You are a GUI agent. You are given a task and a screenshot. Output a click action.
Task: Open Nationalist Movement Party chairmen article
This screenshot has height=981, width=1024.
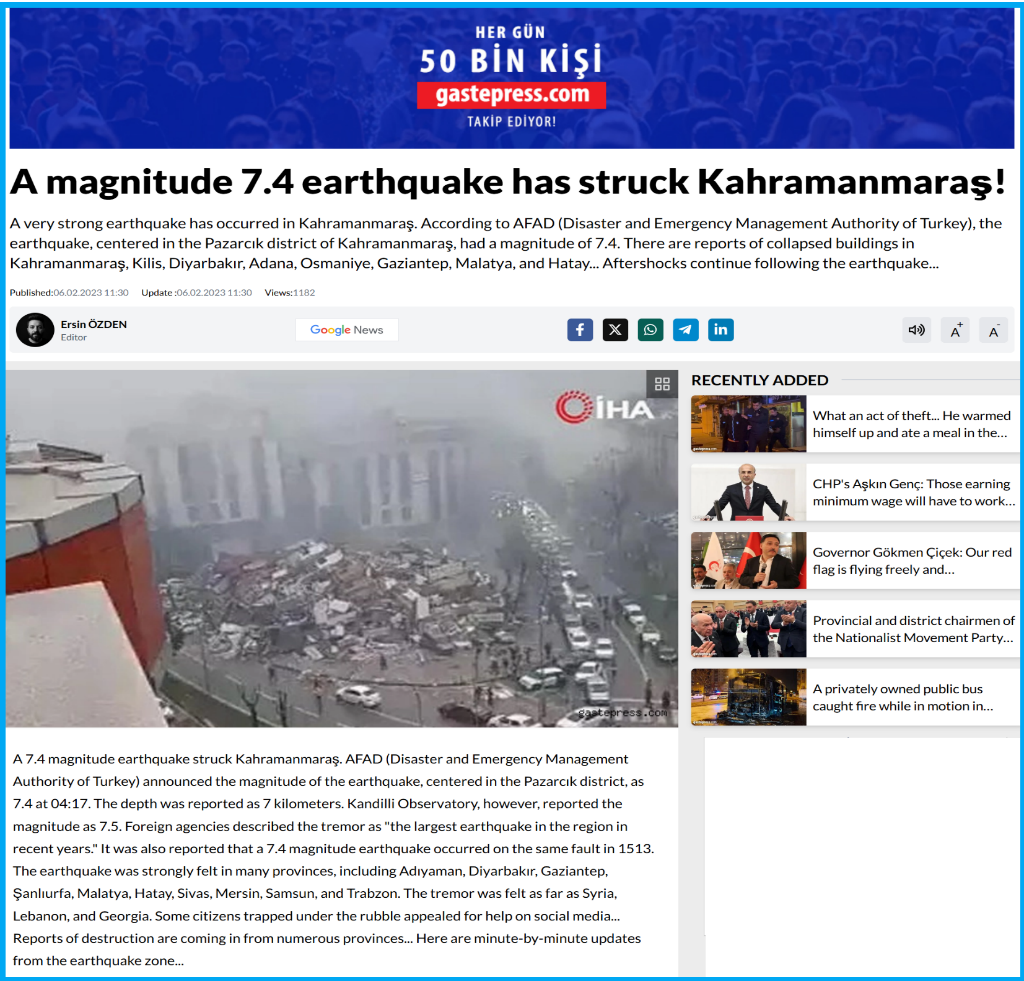914,629
